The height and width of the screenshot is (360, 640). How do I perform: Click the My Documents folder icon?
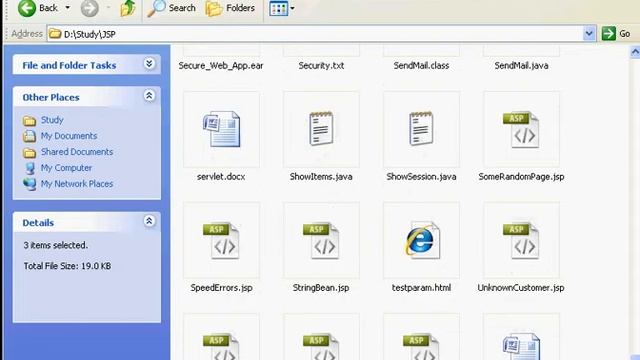coord(29,136)
